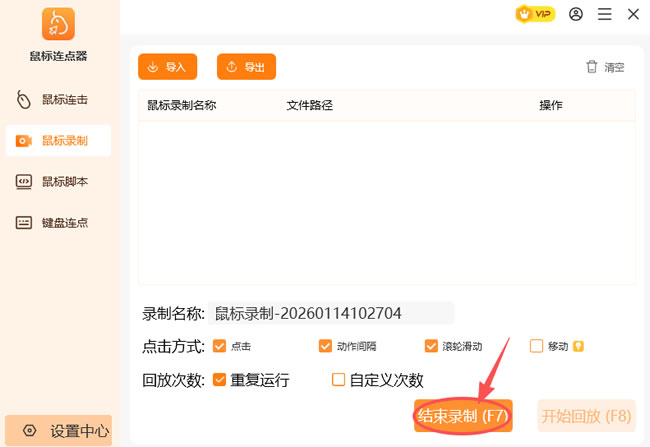
Task: Enable the 自定义次数 checkbox
Action: (x=338, y=380)
